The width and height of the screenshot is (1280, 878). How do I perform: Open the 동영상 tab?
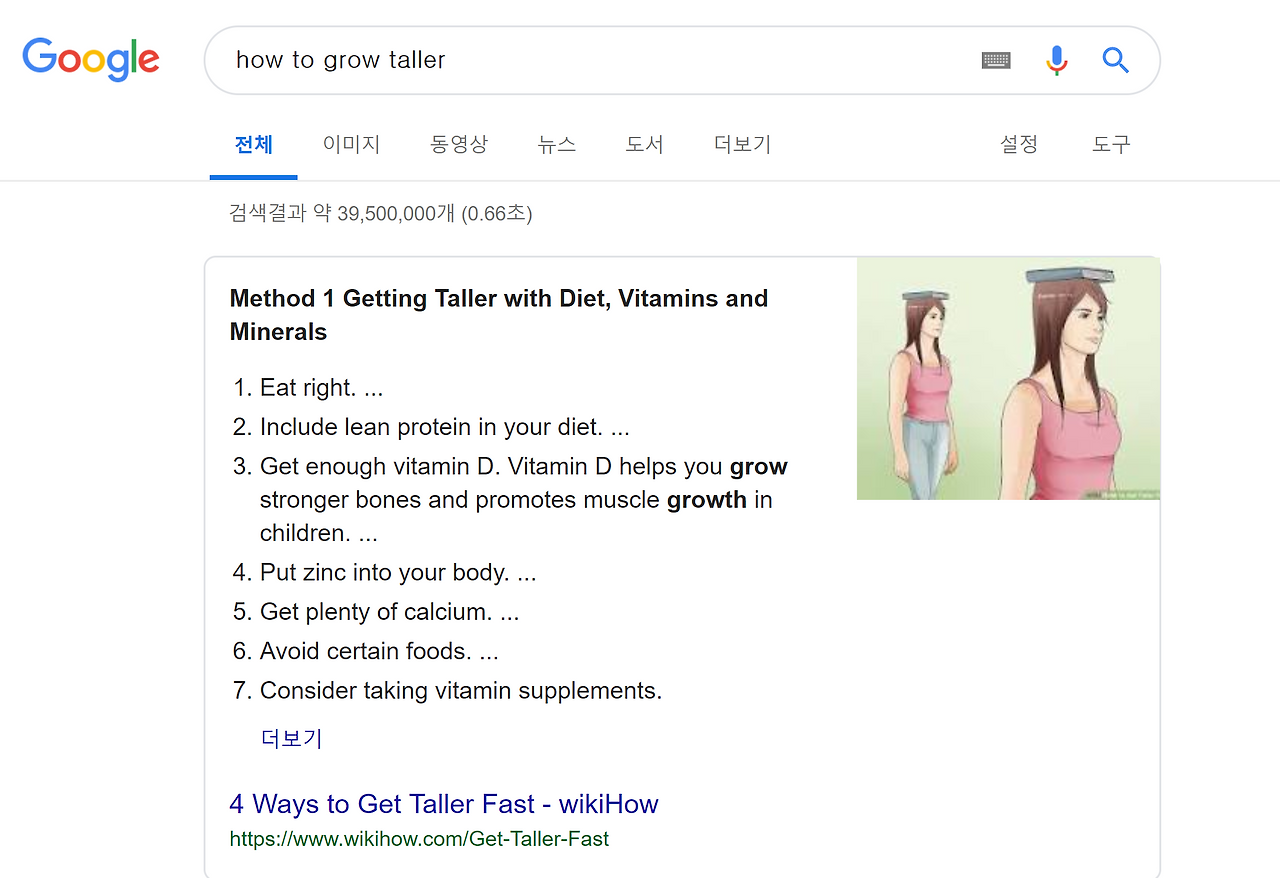click(459, 144)
